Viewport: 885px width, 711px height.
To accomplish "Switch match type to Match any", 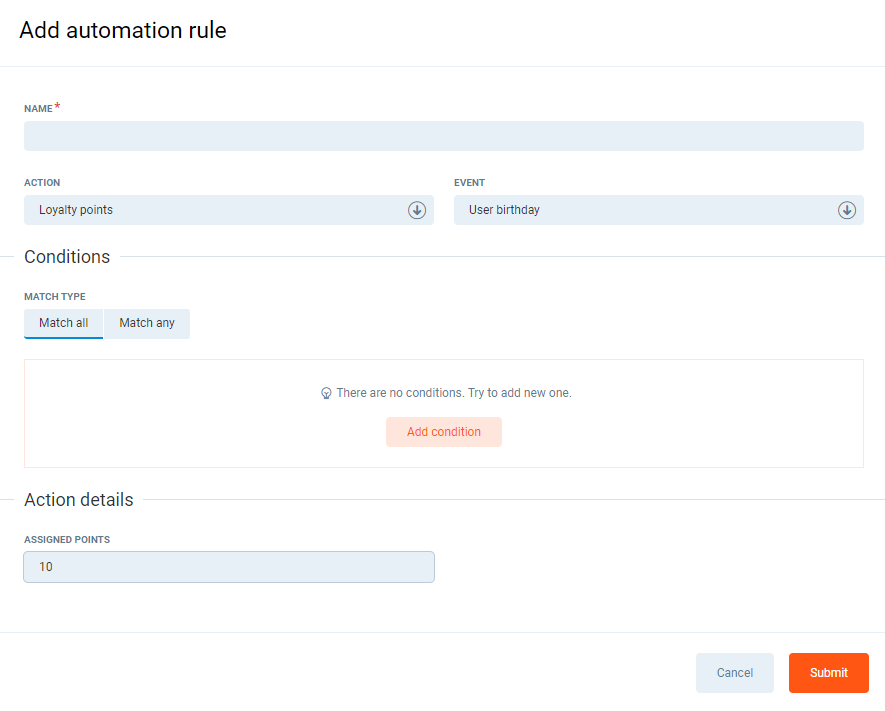I will click(147, 323).
